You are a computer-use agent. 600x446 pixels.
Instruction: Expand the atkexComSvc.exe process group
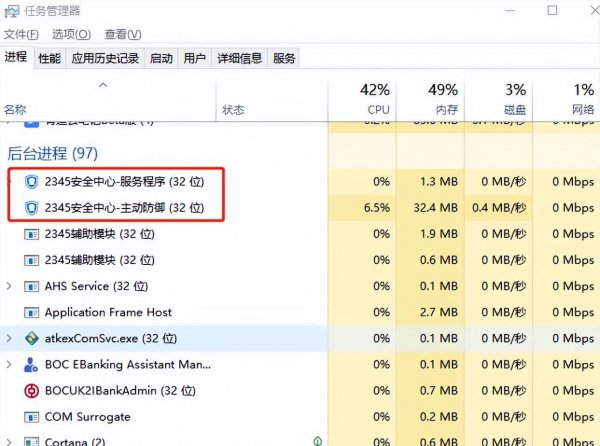pos(9,338)
